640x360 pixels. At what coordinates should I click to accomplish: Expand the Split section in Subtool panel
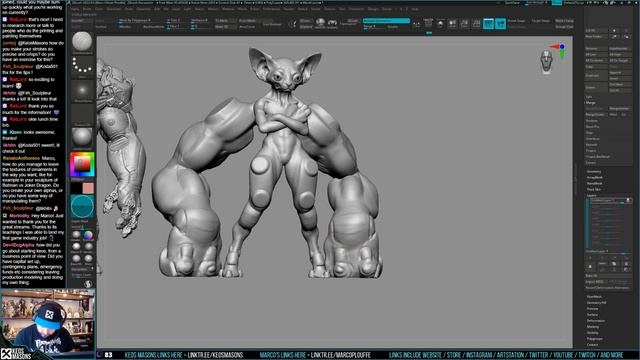589,97
